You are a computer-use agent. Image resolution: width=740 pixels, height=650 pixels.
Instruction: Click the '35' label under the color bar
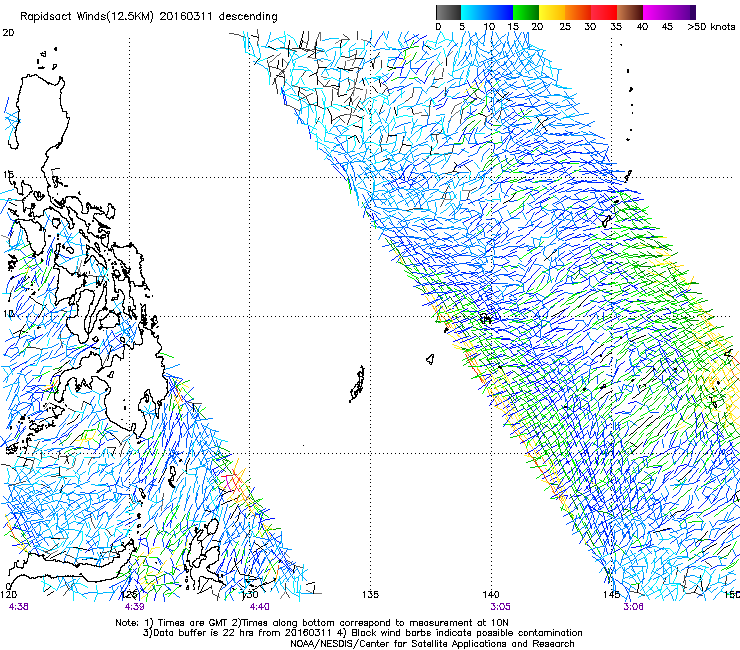(616, 26)
